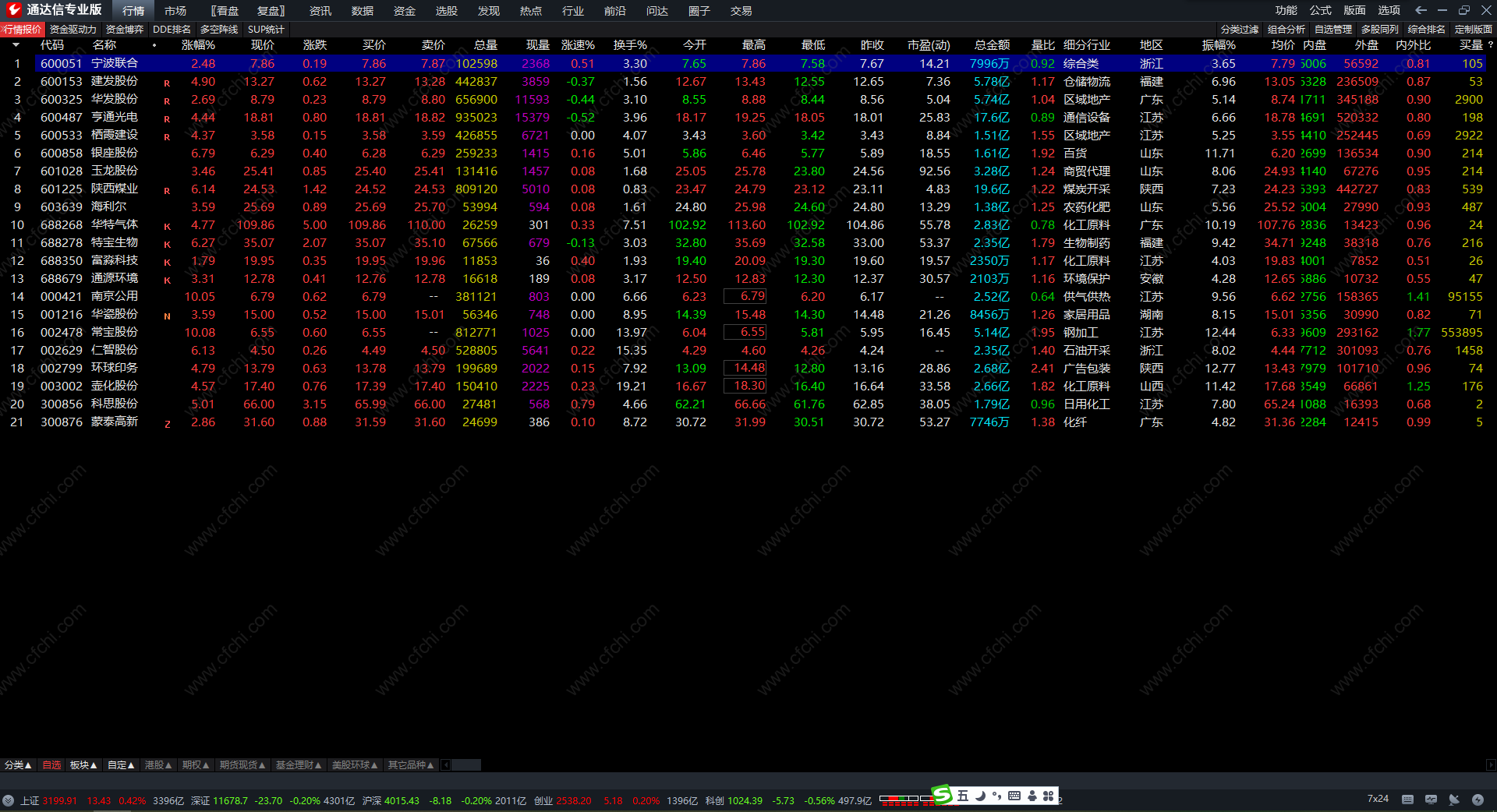Expand the 港股 bottom tab menu
The width and height of the screenshot is (1497, 812).
click(158, 765)
